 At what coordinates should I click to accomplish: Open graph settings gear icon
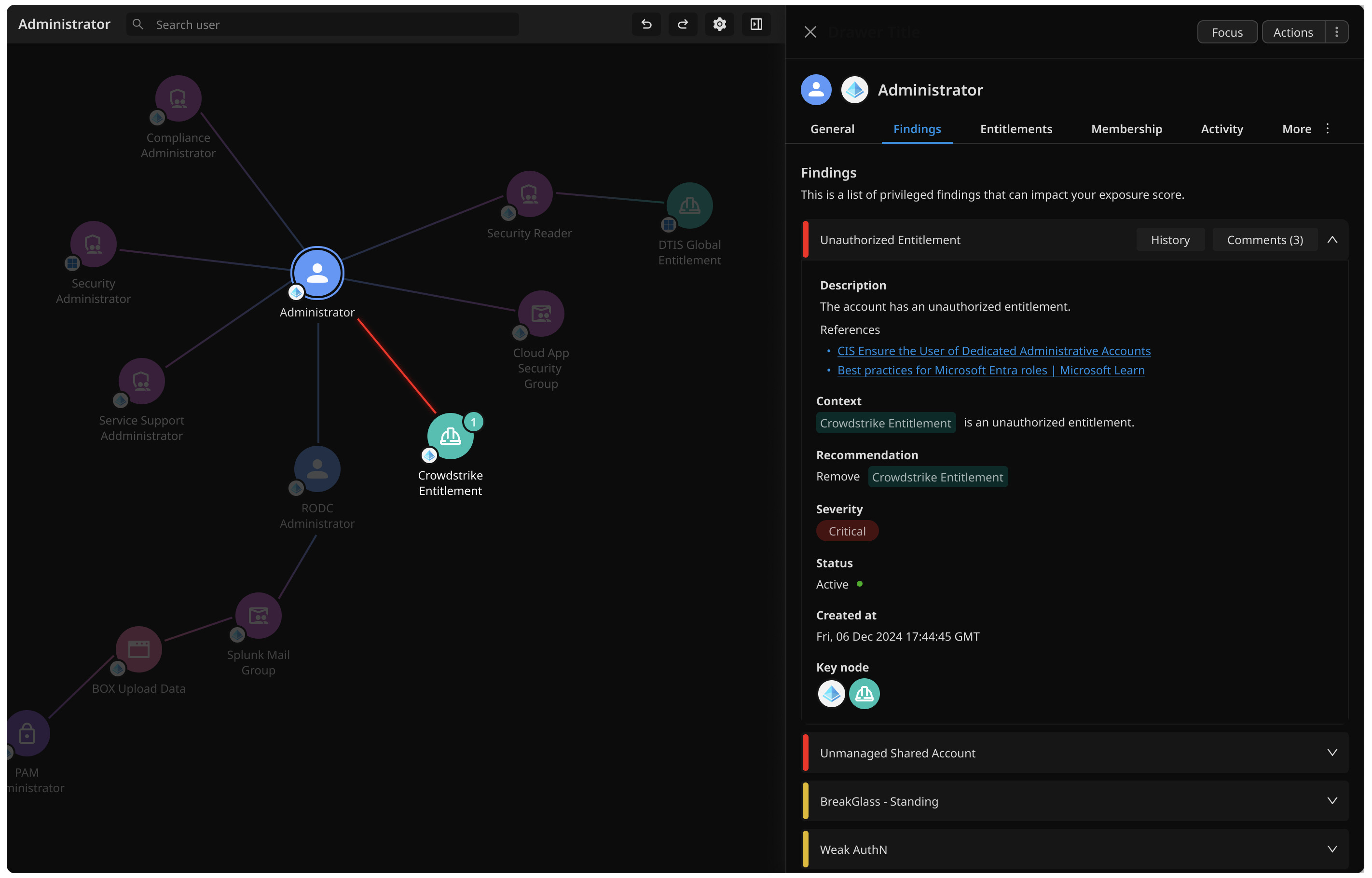(x=719, y=24)
